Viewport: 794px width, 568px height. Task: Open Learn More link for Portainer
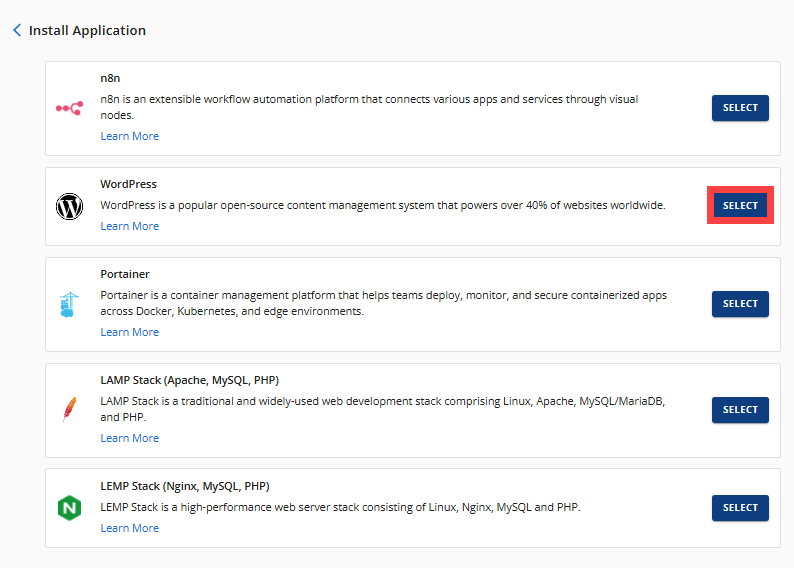pos(130,332)
